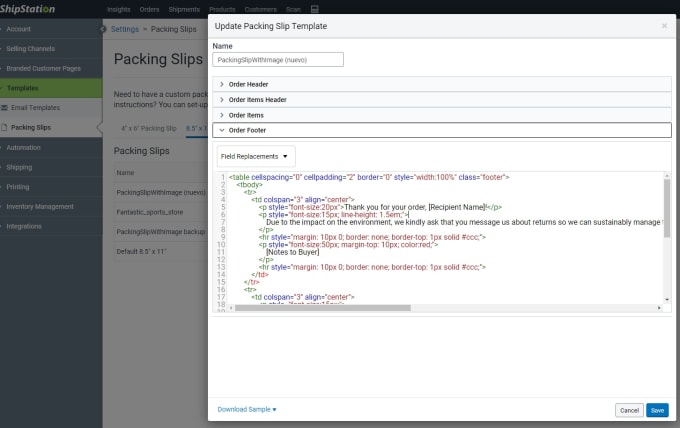Open the Products menu
The height and width of the screenshot is (428, 680).
coord(222,9)
